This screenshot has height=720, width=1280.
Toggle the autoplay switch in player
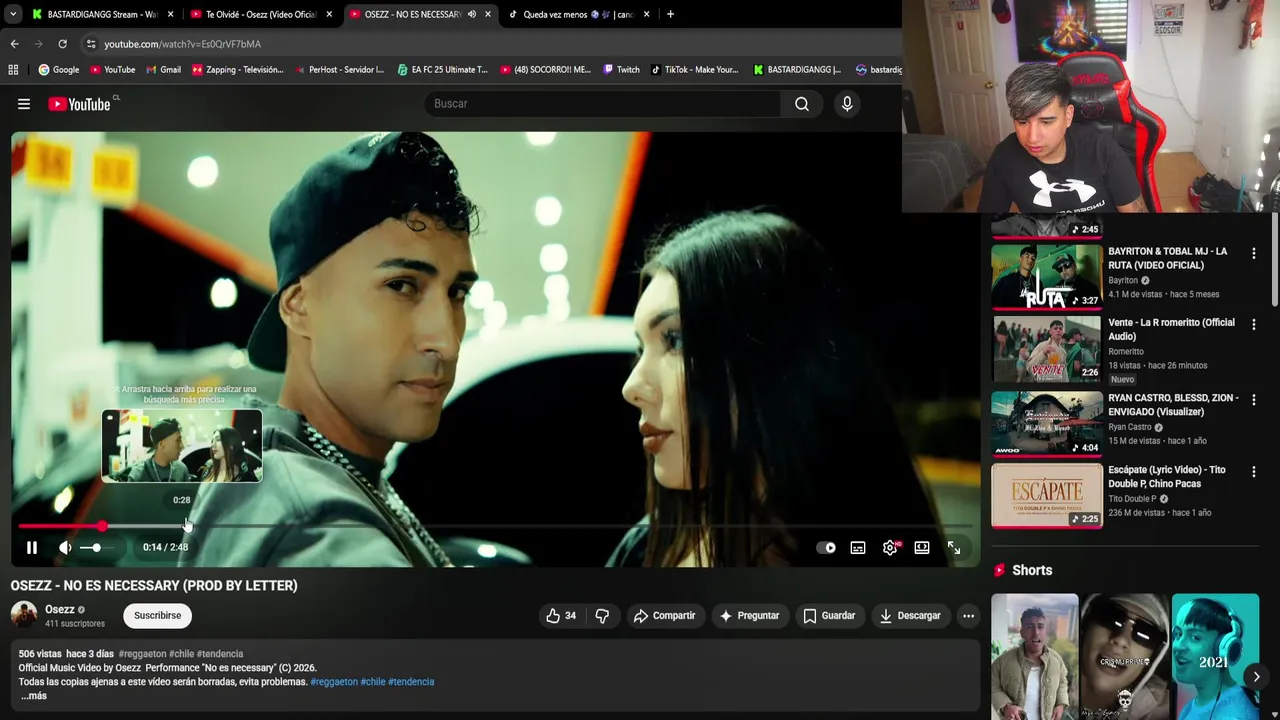[x=826, y=547]
